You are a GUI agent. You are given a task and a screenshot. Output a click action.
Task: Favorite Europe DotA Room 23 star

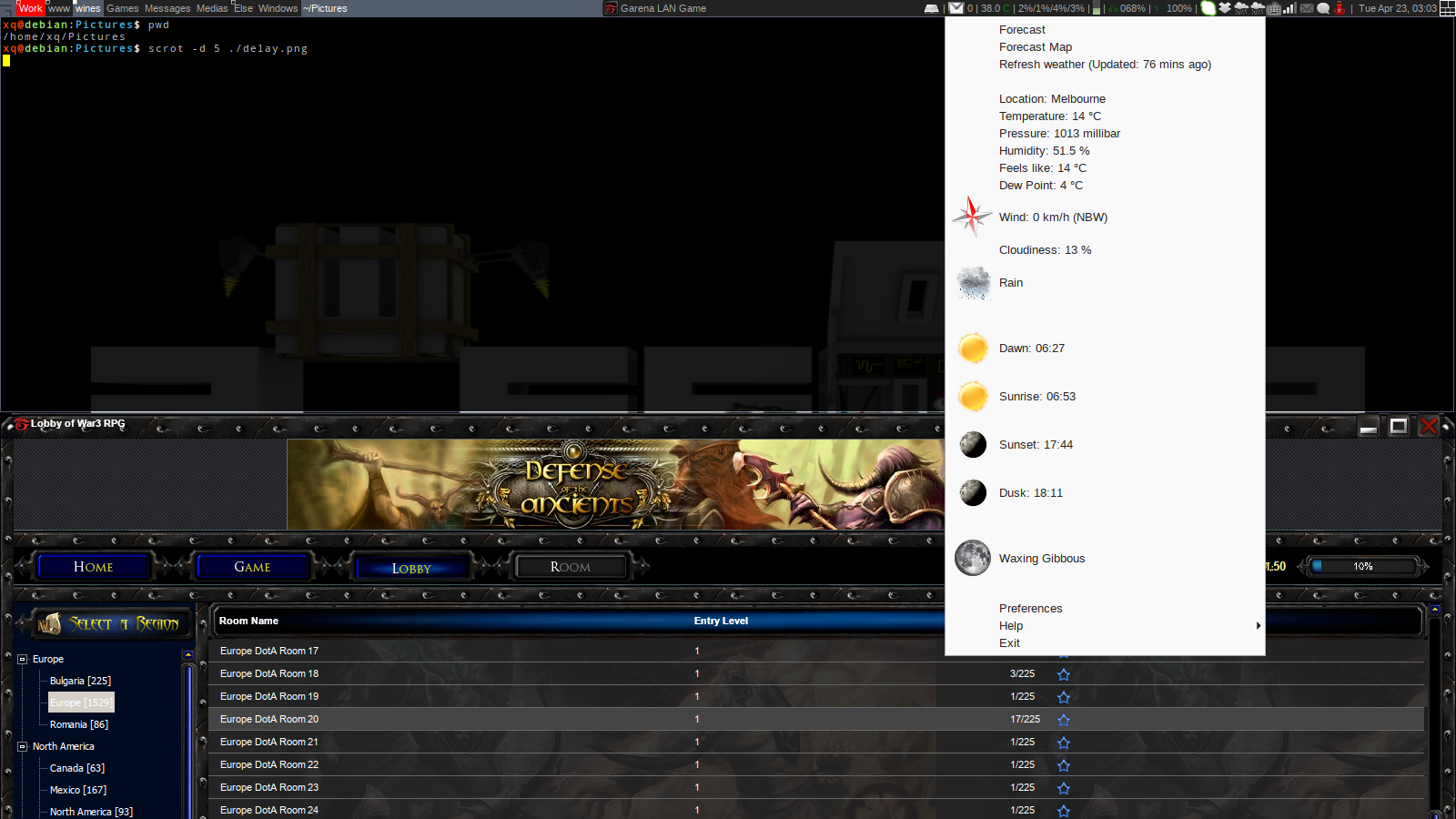click(x=1064, y=788)
